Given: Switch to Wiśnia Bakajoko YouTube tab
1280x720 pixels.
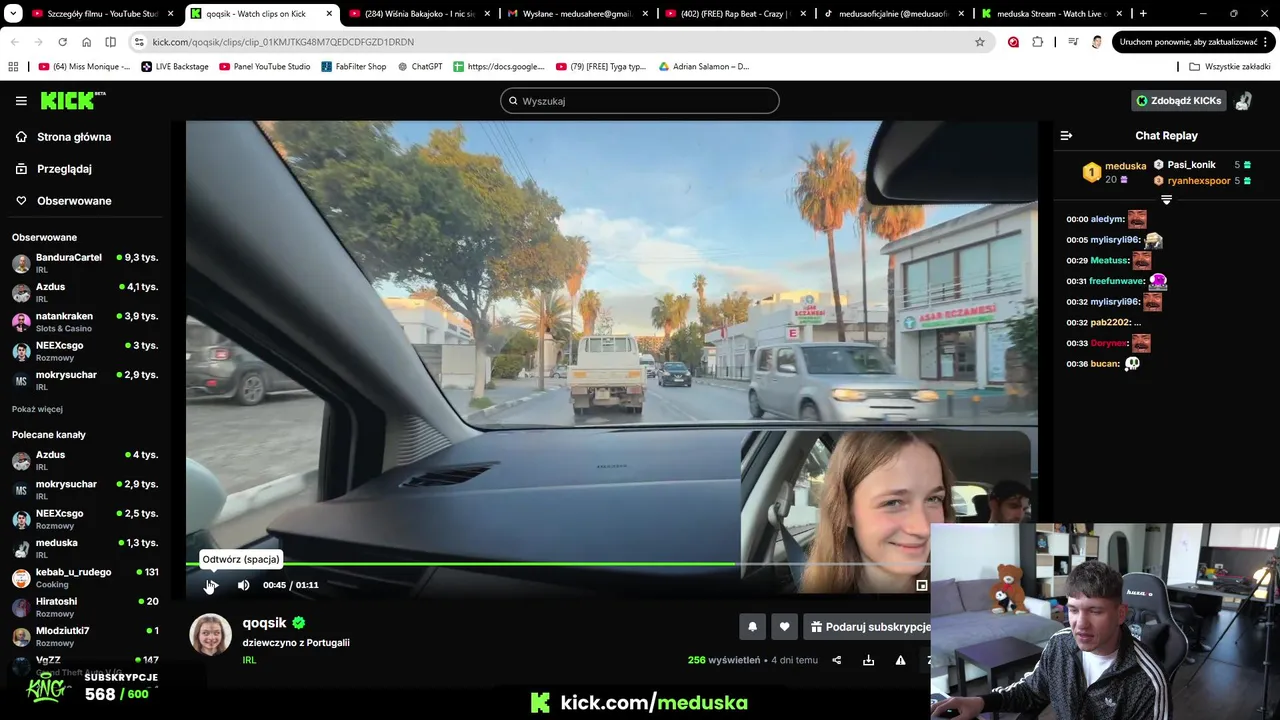Looking at the screenshot, I should (x=418, y=14).
